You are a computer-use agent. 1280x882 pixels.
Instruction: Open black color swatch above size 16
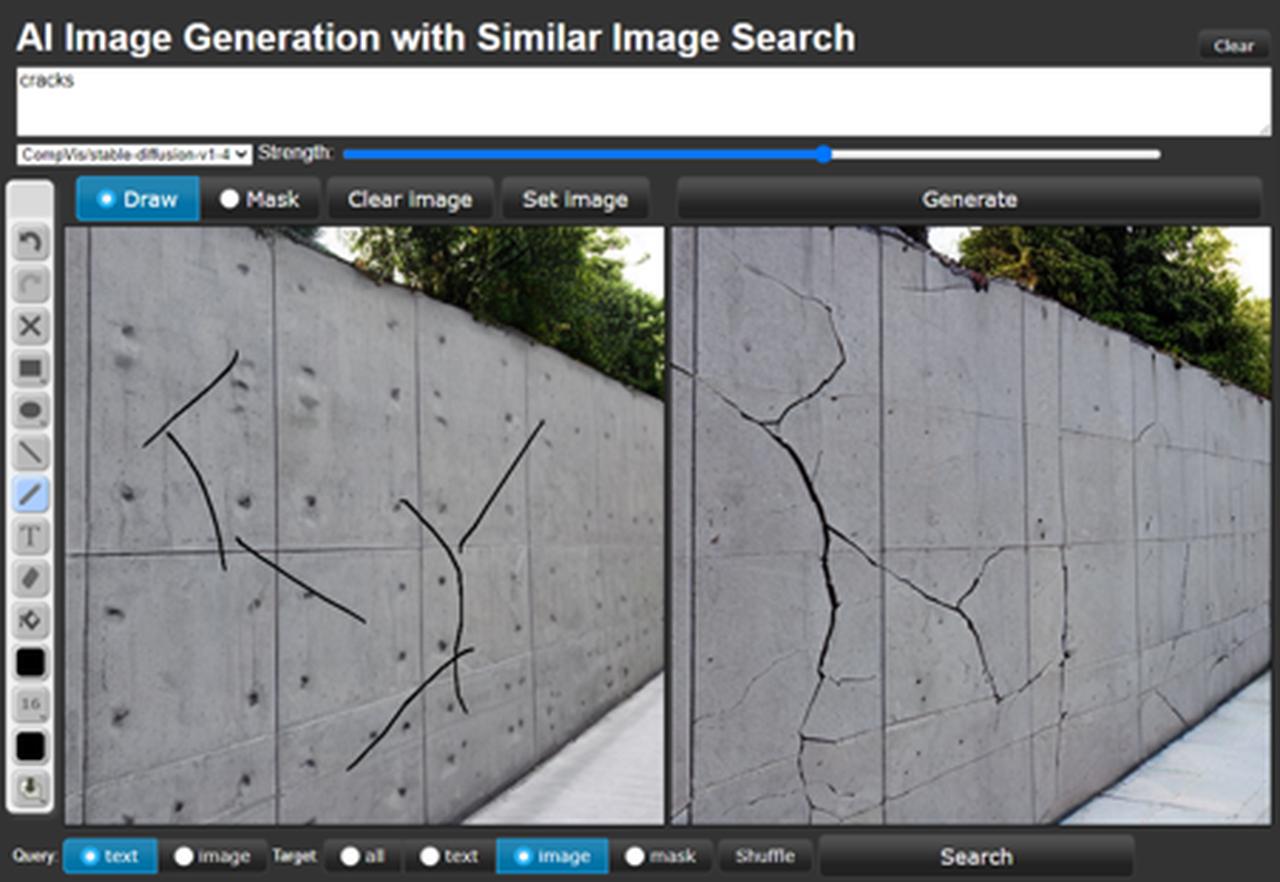(30, 662)
